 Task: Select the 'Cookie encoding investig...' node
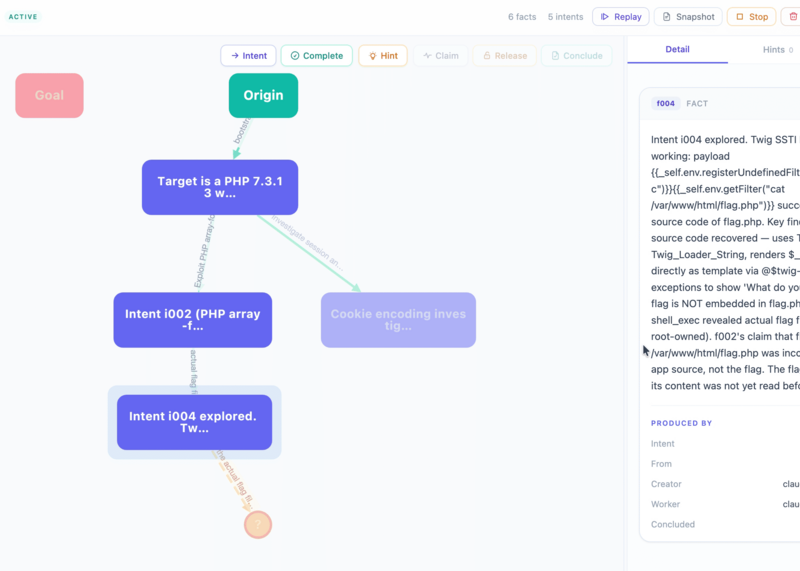[398, 320]
